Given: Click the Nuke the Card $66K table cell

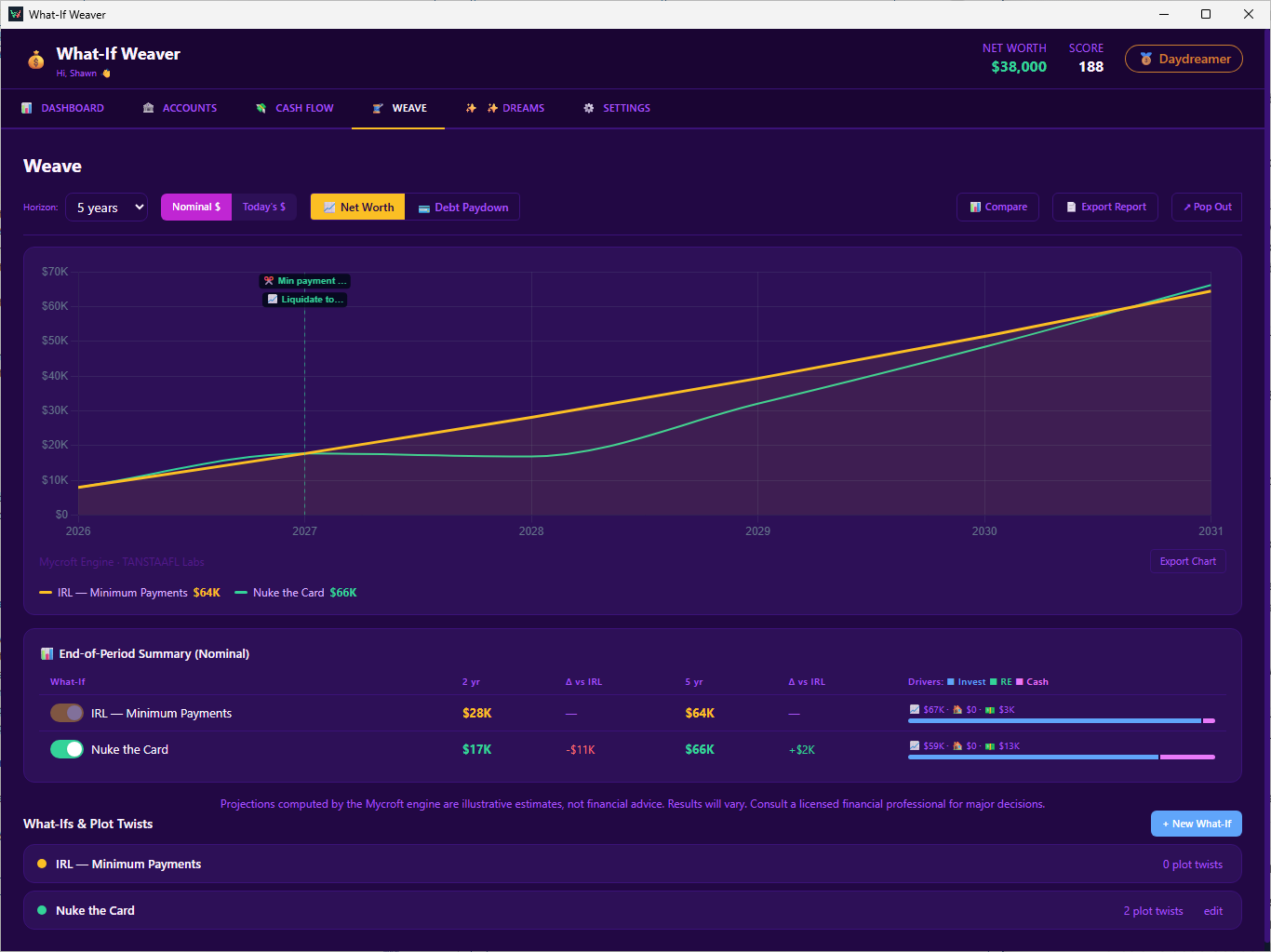Looking at the screenshot, I should coord(701,749).
